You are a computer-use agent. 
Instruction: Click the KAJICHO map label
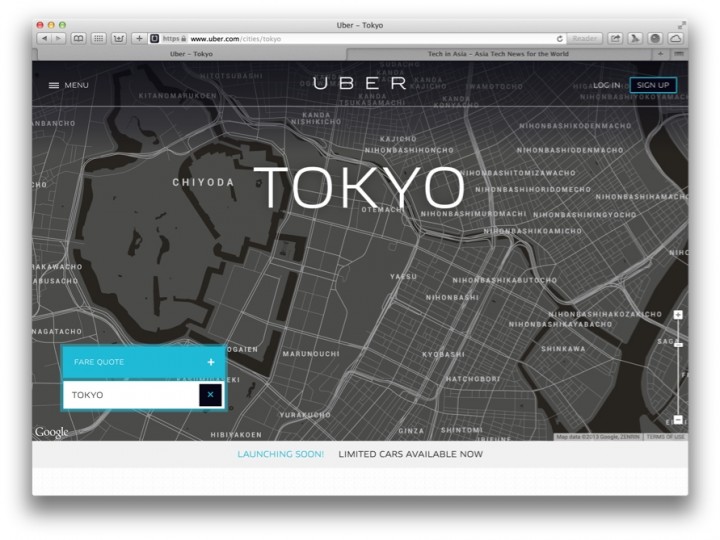click(x=398, y=139)
